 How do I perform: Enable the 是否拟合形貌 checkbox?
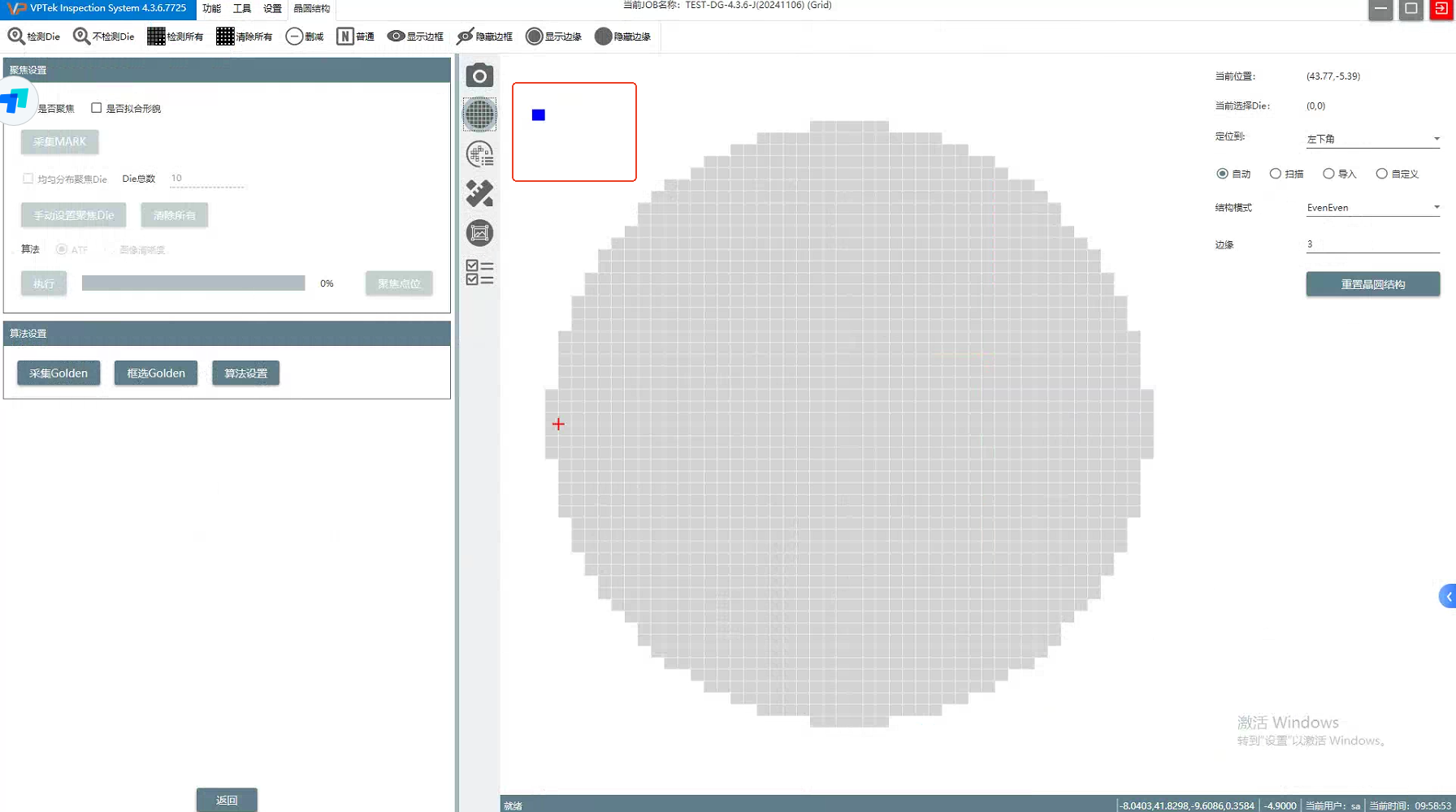coord(97,108)
